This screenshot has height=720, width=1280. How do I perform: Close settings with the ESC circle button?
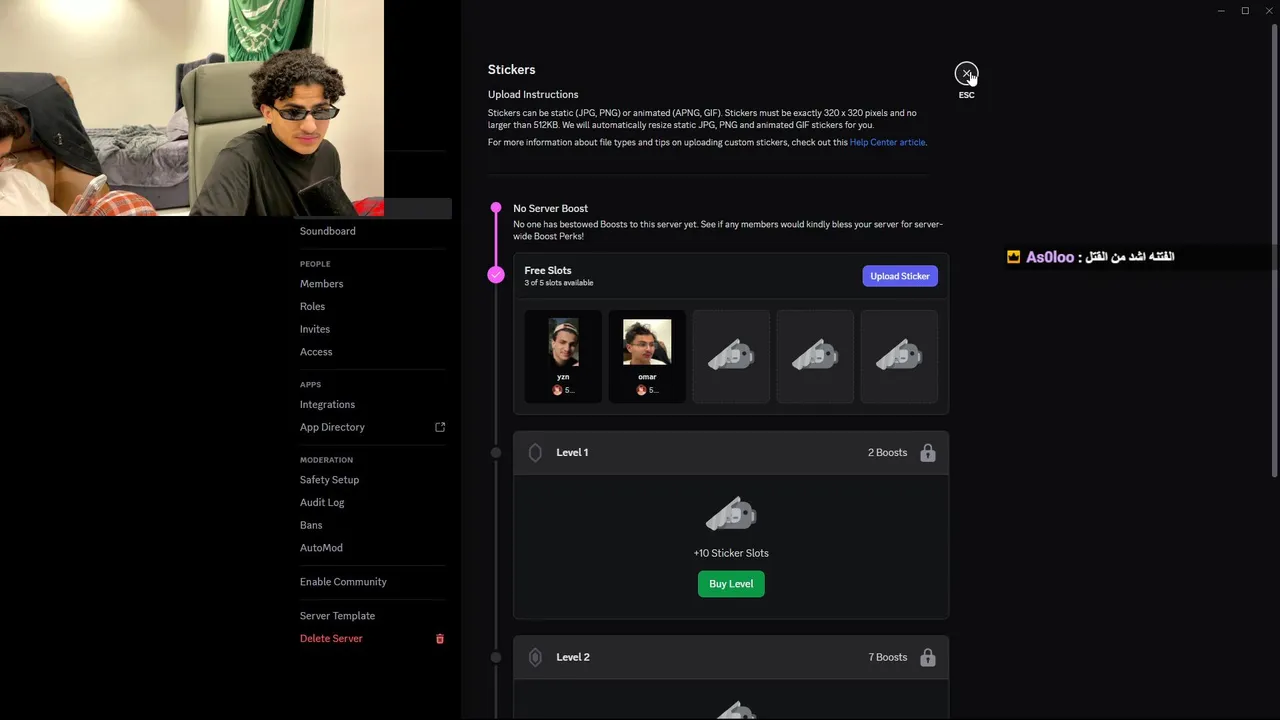tap(966, 74)
